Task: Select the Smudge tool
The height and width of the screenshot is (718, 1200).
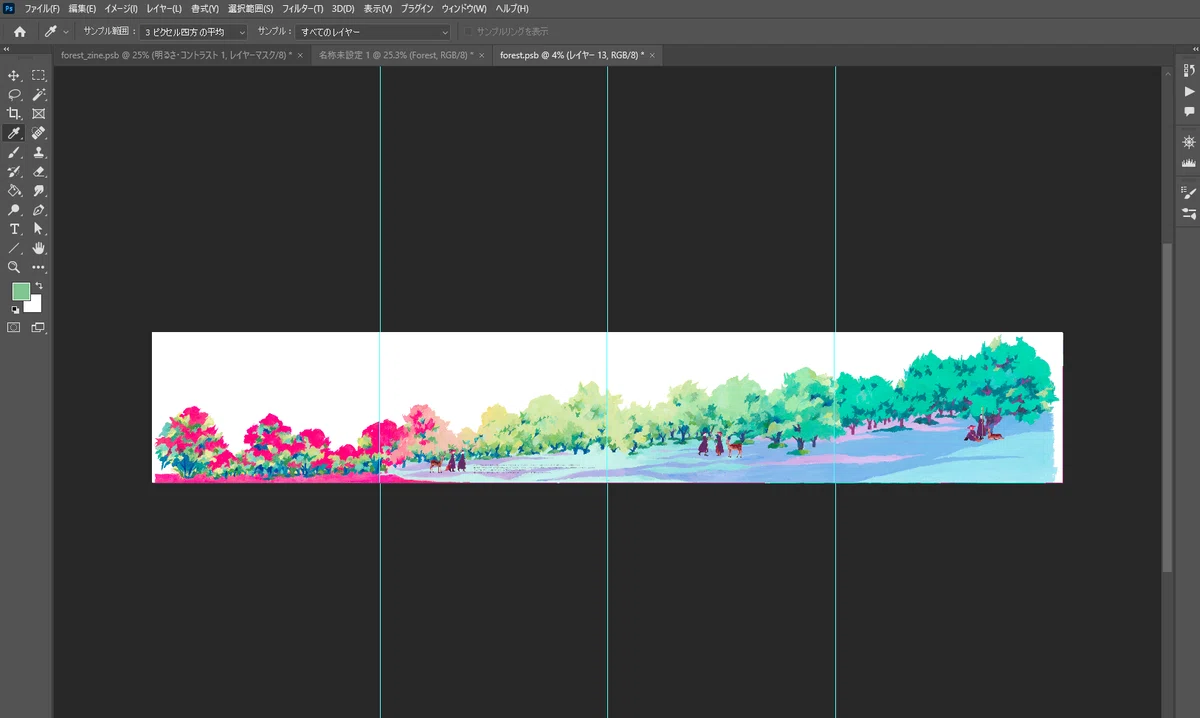Action: [x=39, y=191]
